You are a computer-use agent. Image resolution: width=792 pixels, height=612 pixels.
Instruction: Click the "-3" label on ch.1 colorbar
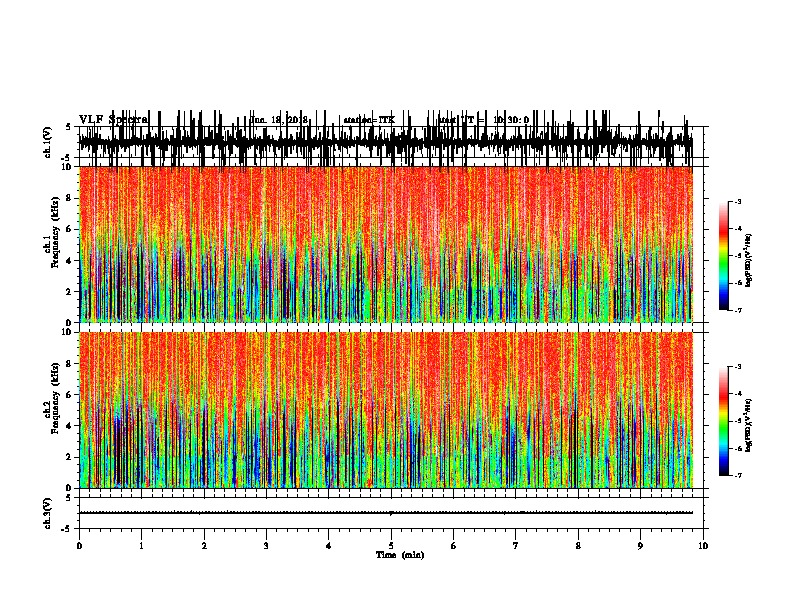tap(737, 202)
